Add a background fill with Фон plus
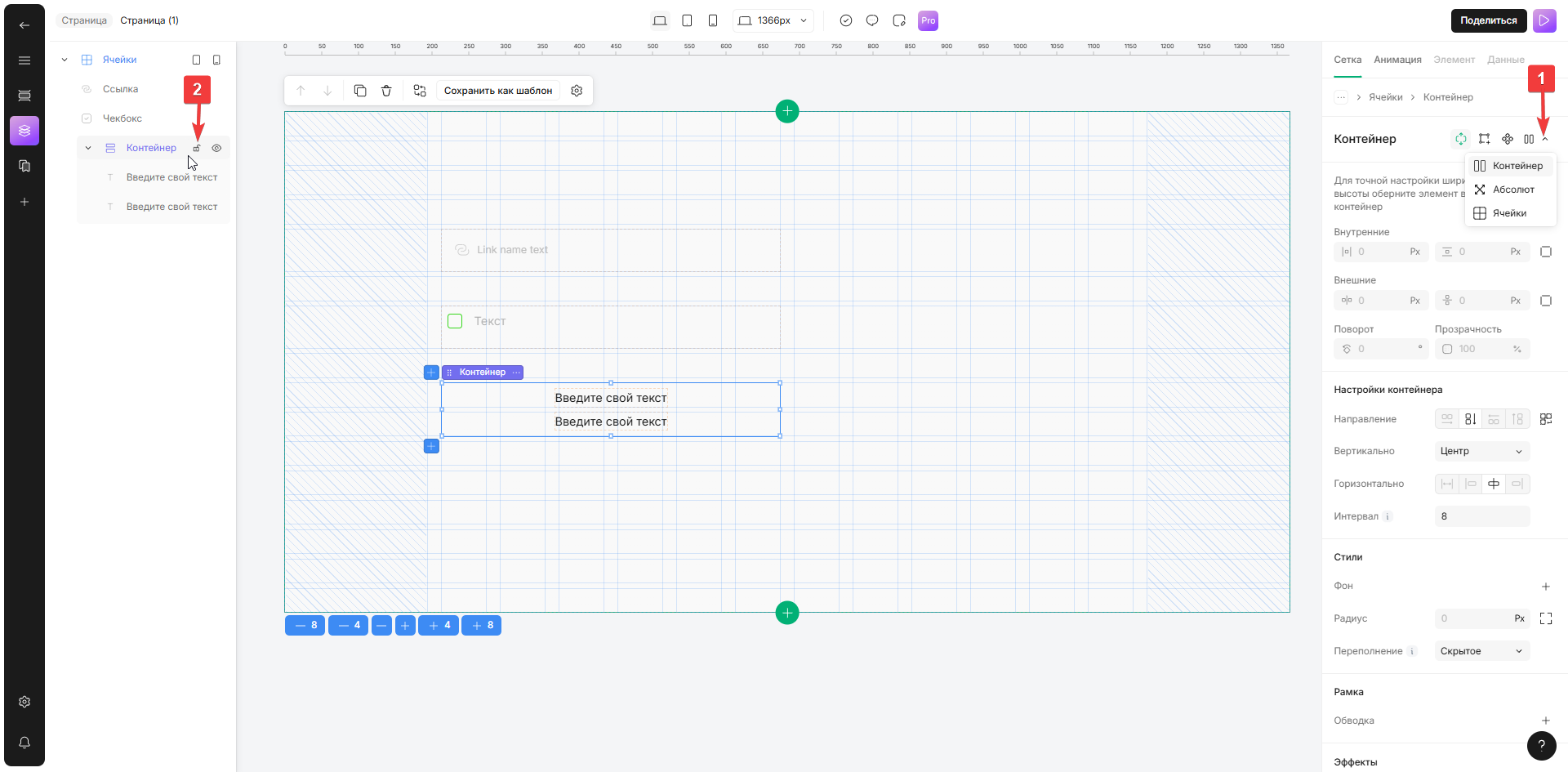Viewport: 1568px width, 772px height. tap(1545, 587)
